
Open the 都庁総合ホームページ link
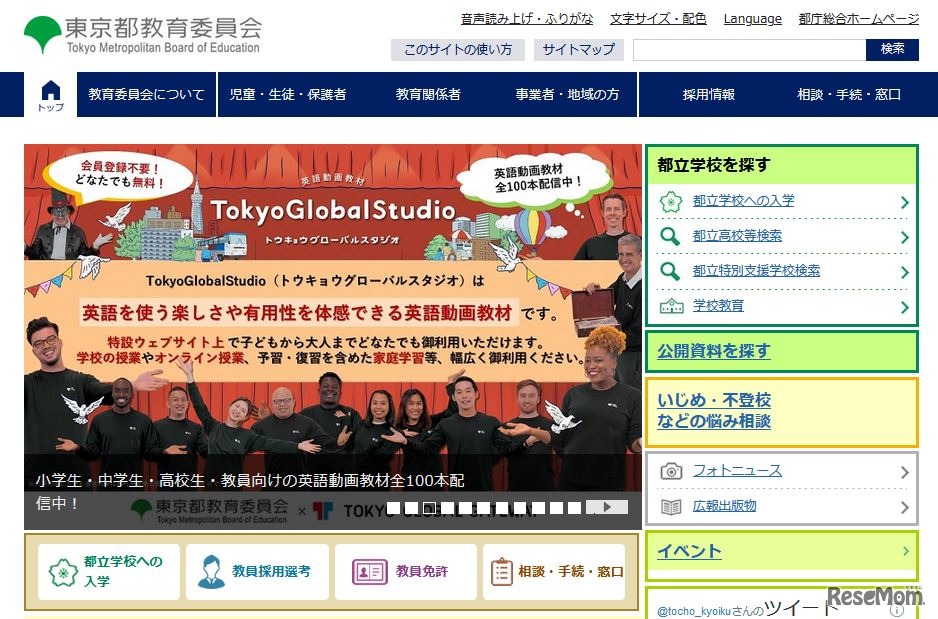[858, 19]
